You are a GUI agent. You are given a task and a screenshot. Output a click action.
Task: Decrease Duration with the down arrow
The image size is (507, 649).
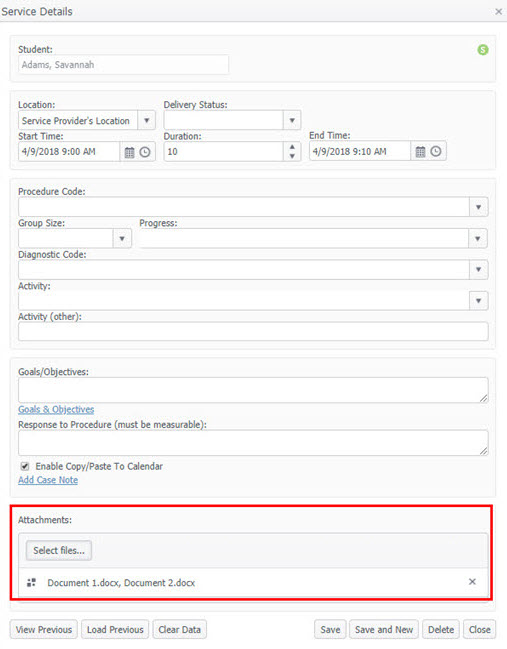click(292, 156)
